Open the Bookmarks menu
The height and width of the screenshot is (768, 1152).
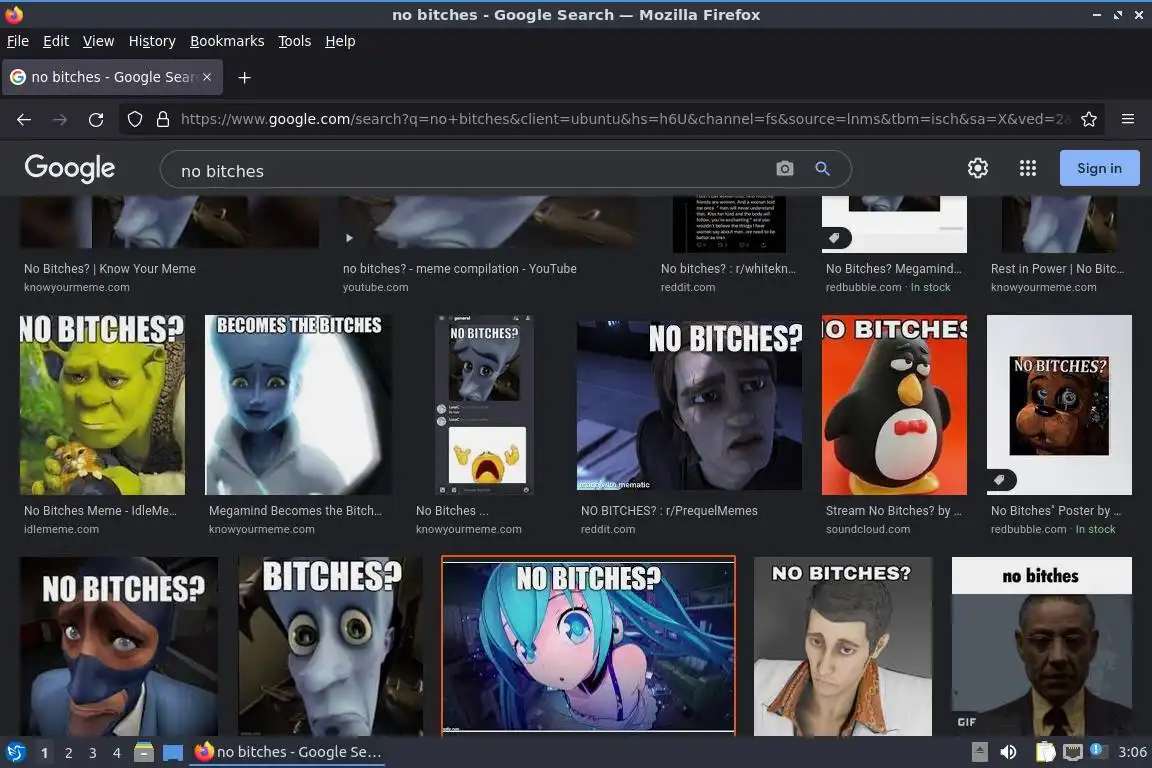(227, 41)
